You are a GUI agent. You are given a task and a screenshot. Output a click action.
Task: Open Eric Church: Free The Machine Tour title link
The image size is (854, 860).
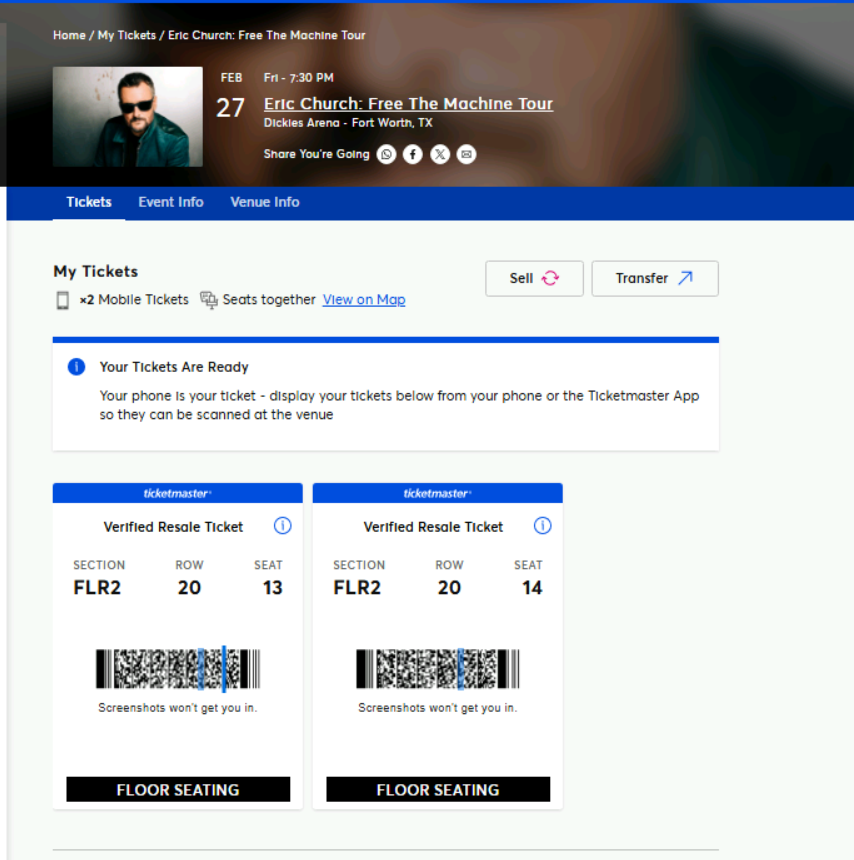click(409, 104)
